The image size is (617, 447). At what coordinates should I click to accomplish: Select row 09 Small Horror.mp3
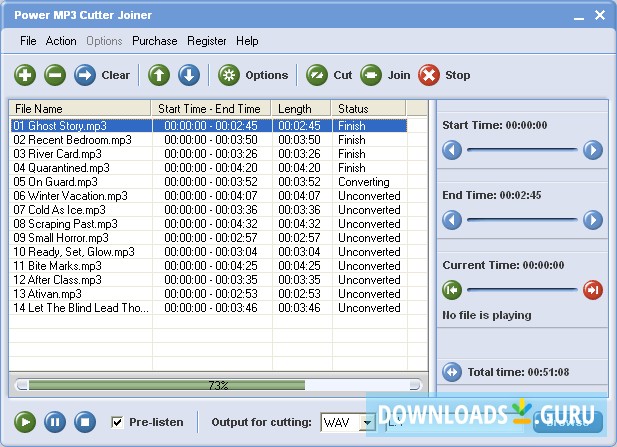pyautogui.click(x=209, y=238)
